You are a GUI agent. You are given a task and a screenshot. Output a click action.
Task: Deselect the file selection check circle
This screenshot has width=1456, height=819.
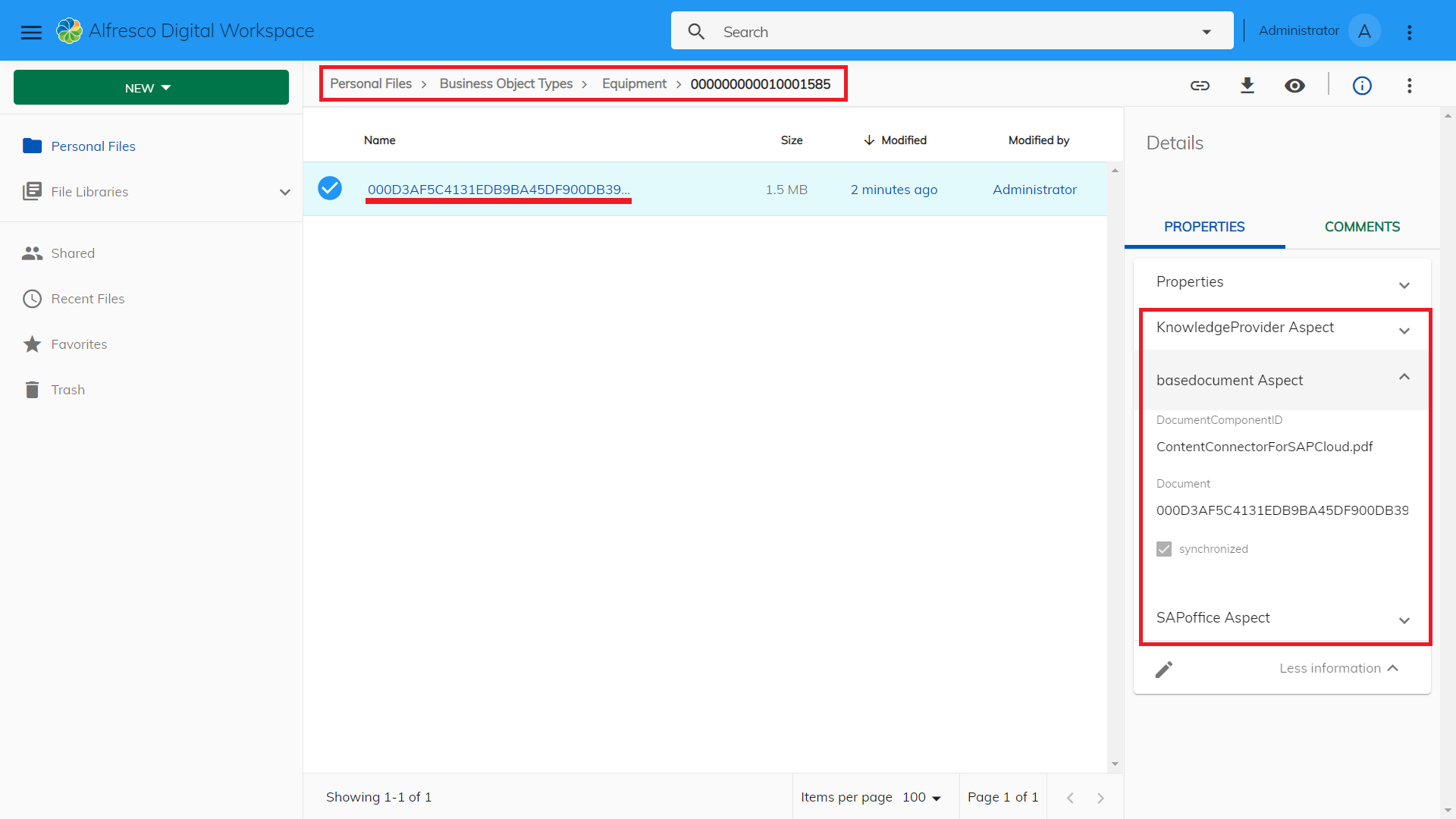click(330, 188)
